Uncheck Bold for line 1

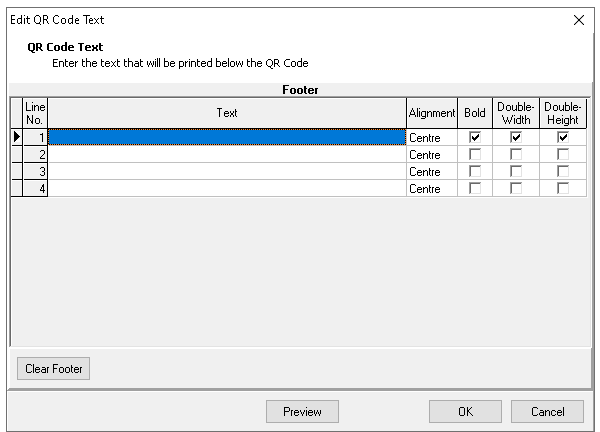(475, 137)
